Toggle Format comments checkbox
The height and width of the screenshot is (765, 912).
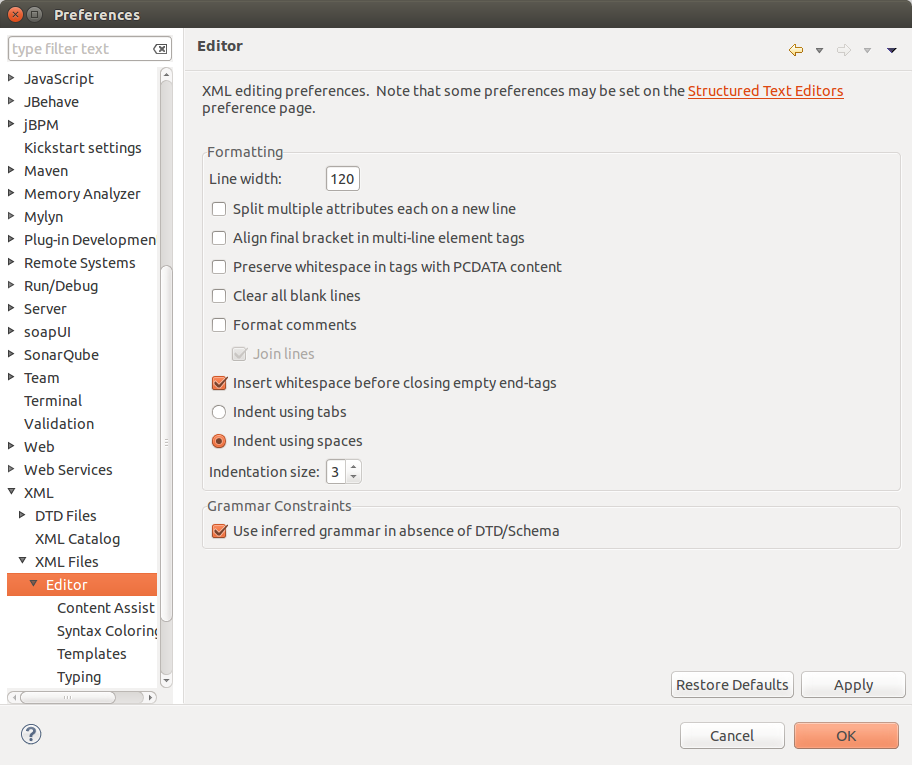point(219,325)
